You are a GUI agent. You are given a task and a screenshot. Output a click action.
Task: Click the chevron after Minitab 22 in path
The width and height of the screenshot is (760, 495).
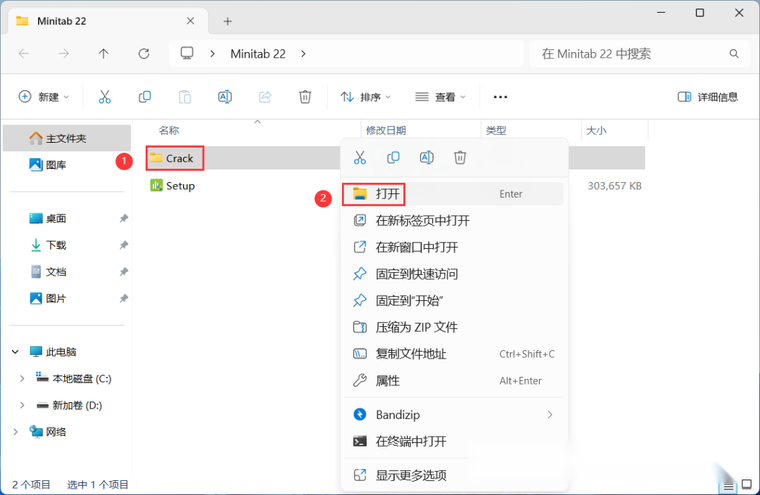(303, 54)
